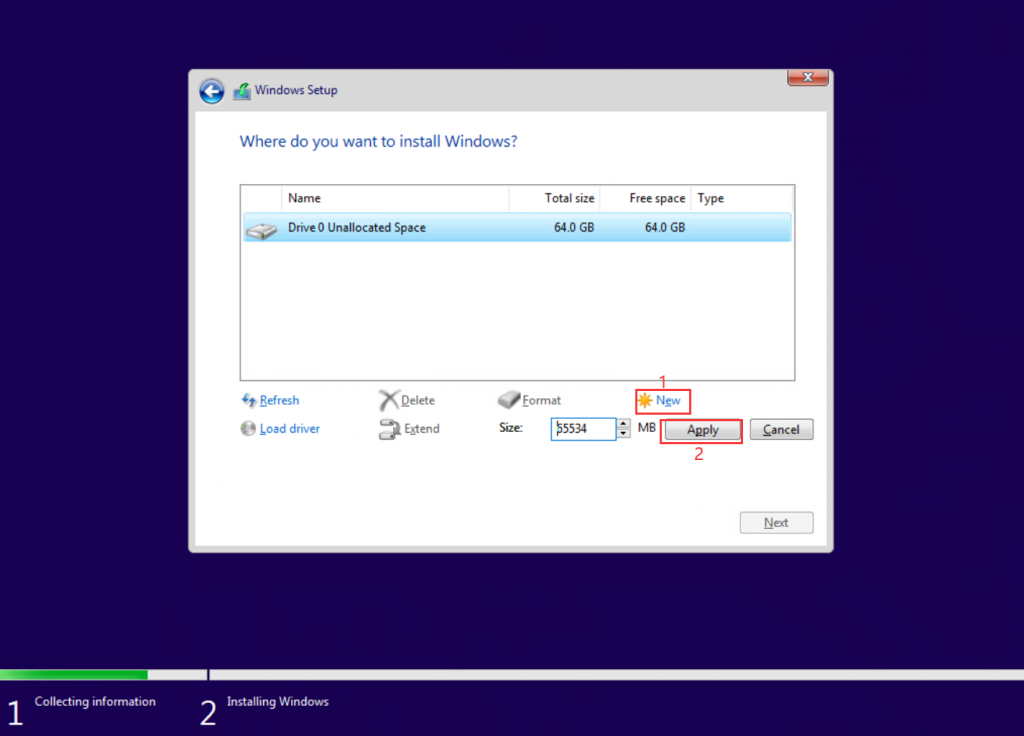This screenshot has height=736, width=1024.
Task: Click into the Size input field
Action: [x=583, y=429]
